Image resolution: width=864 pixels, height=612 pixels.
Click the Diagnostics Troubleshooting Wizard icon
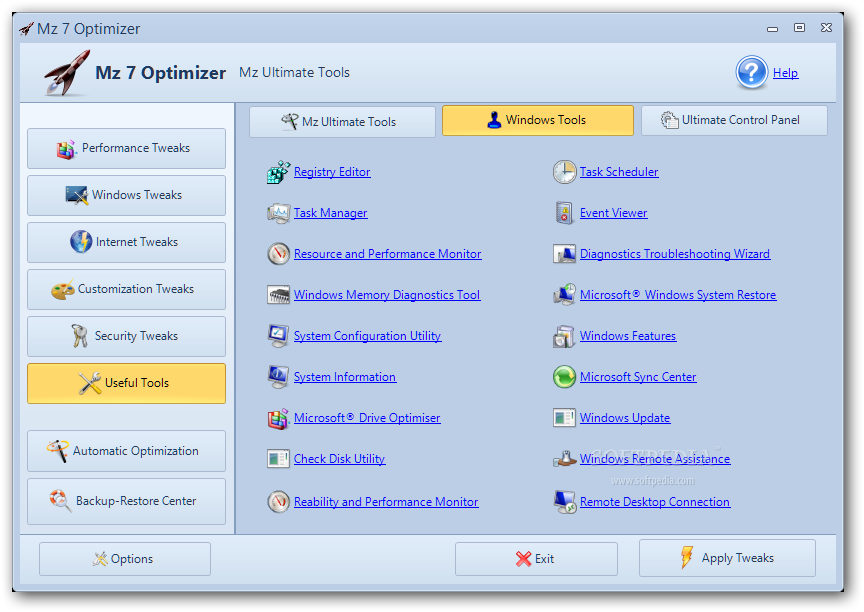coord(564,254)
